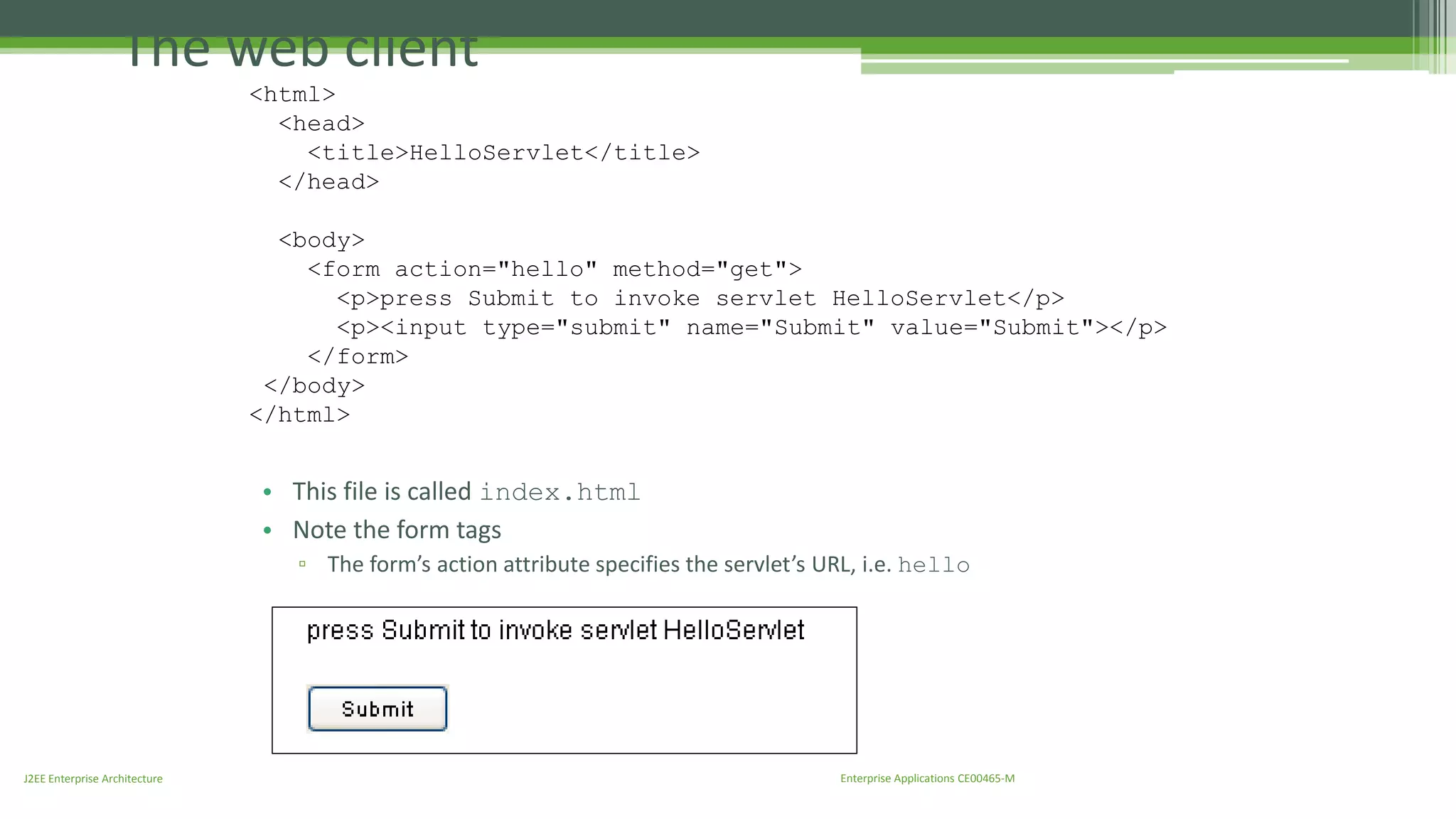Click the closing </html> tag line

[x=299, y=415]
